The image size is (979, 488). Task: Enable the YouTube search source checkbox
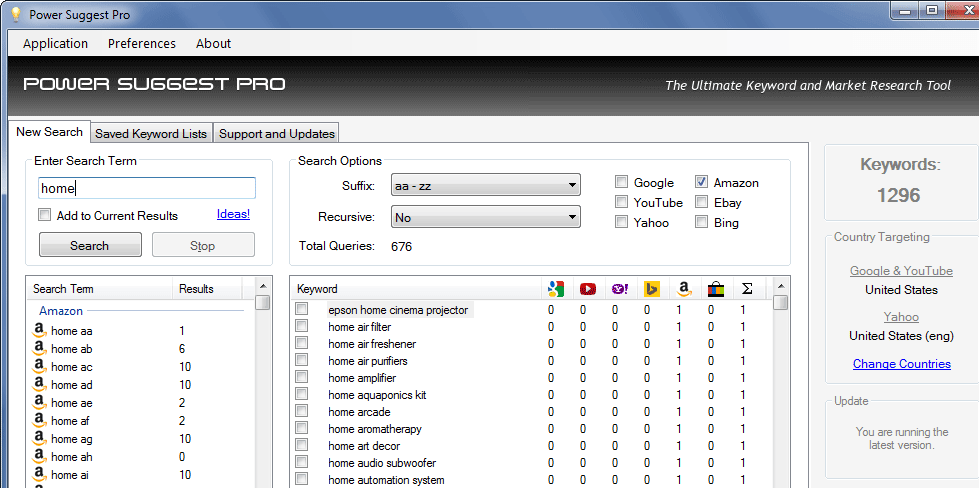[x=621, y=202]
